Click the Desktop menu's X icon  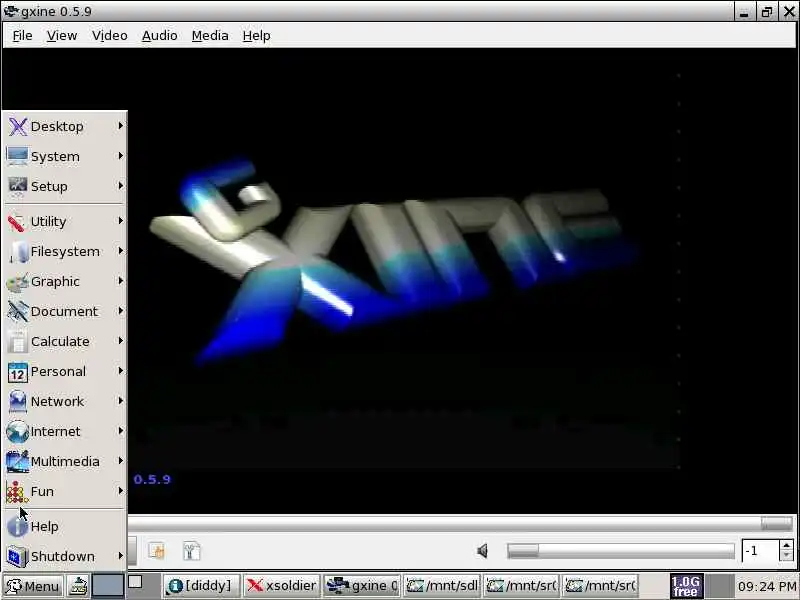(18, 127)
